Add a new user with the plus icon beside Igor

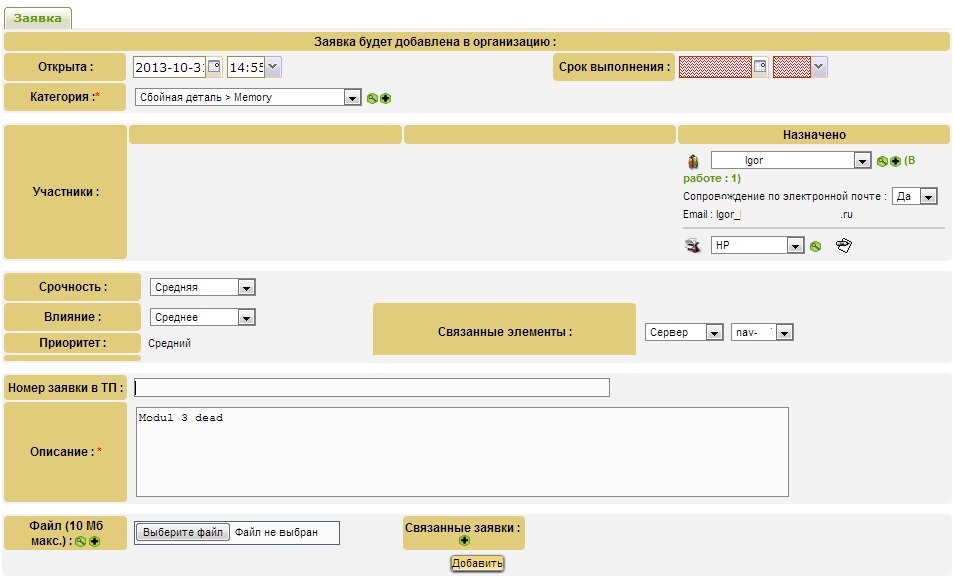(x=895, y=161)
